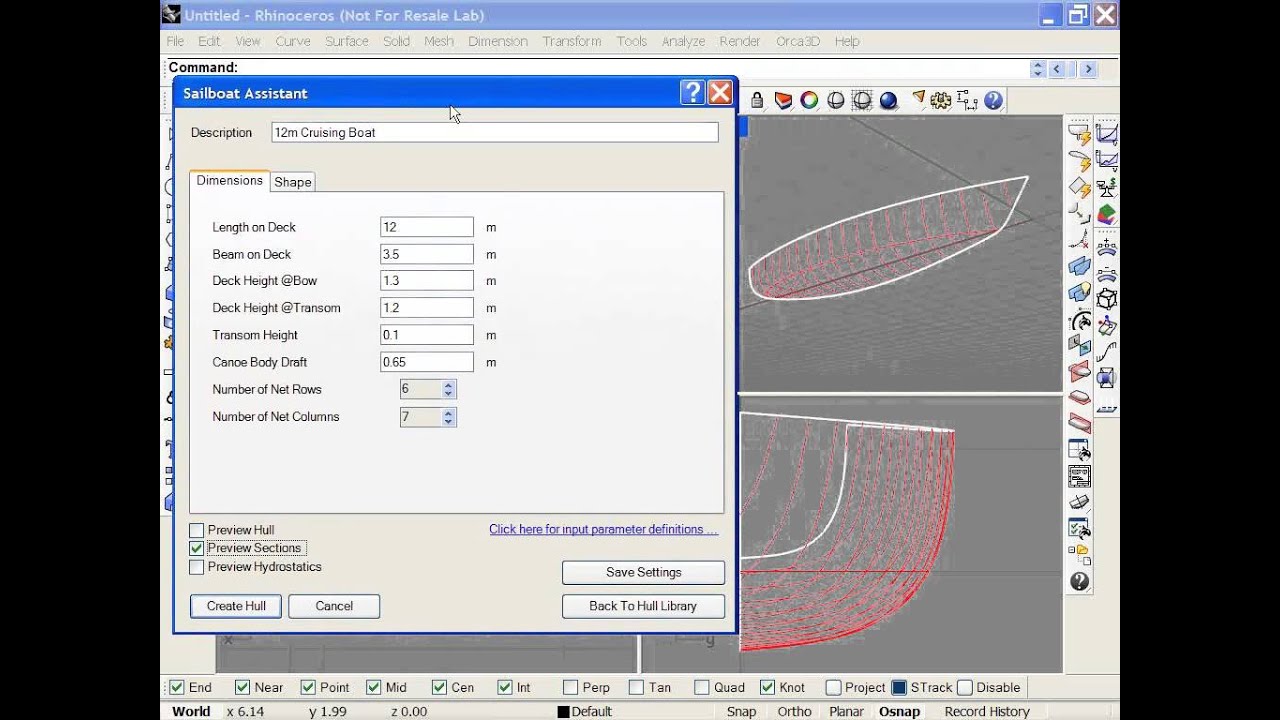This screenshot has height=720, width=1280.
Task: Click the Description text field
Action: coord(495,132)
